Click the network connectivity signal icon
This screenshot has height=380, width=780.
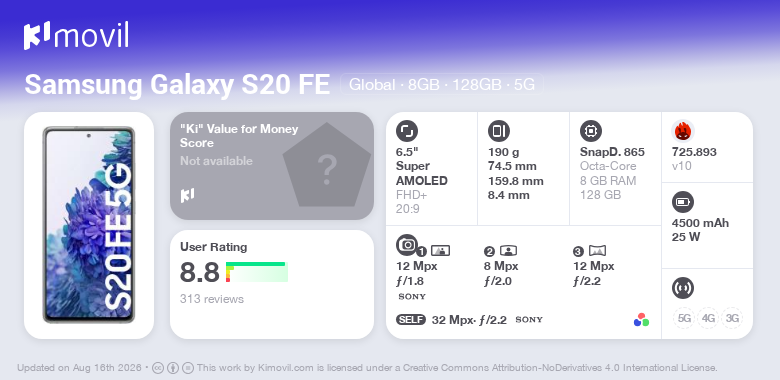tap(683, 287)
